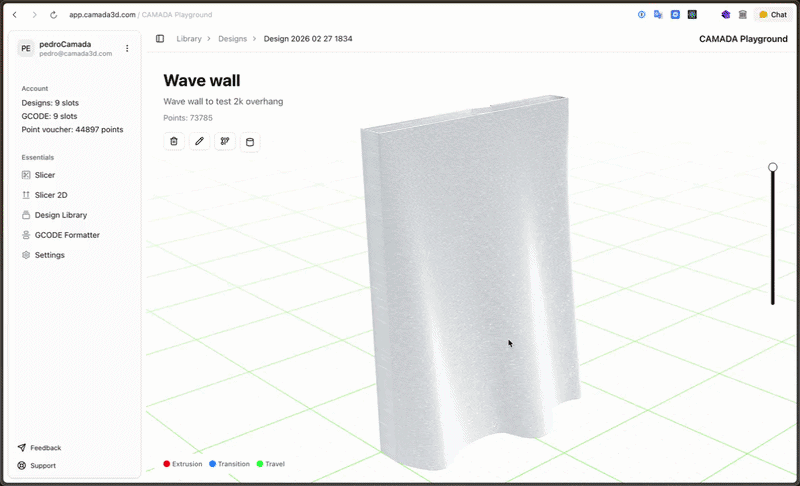The width and height of the screenshot is (800, 486).
Task: Click the Point voucher: 44897 points text
Action: 72,130
